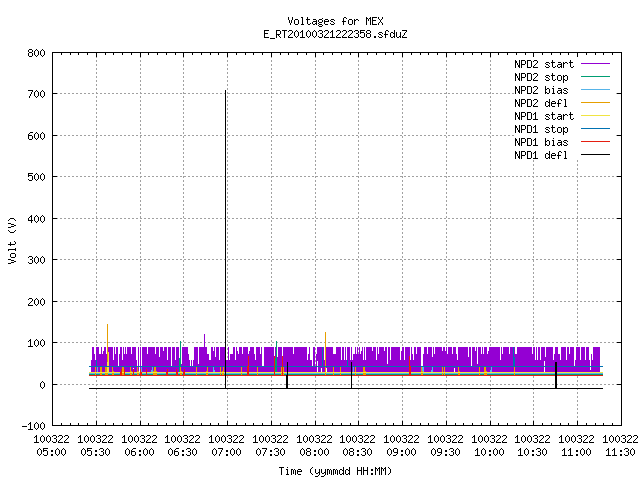Click the black NPD1 defl legend line
640x480 pixels.
coord(595,155)
